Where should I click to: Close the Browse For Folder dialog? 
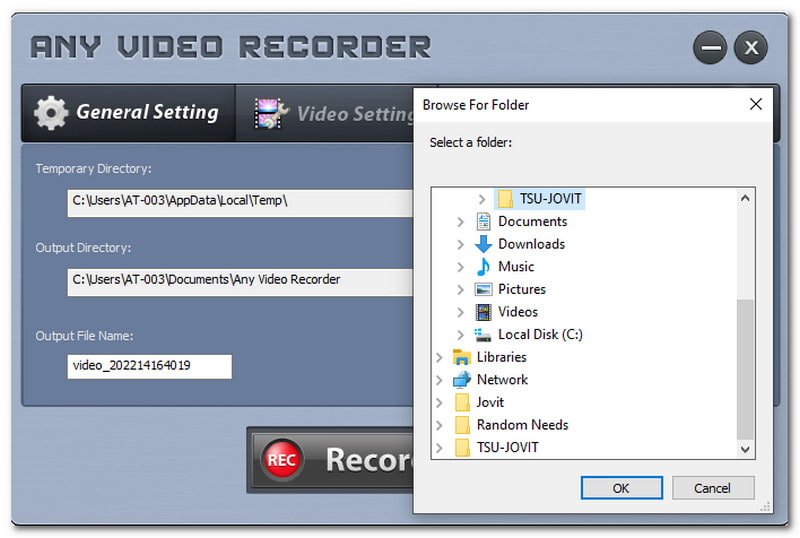756,105
